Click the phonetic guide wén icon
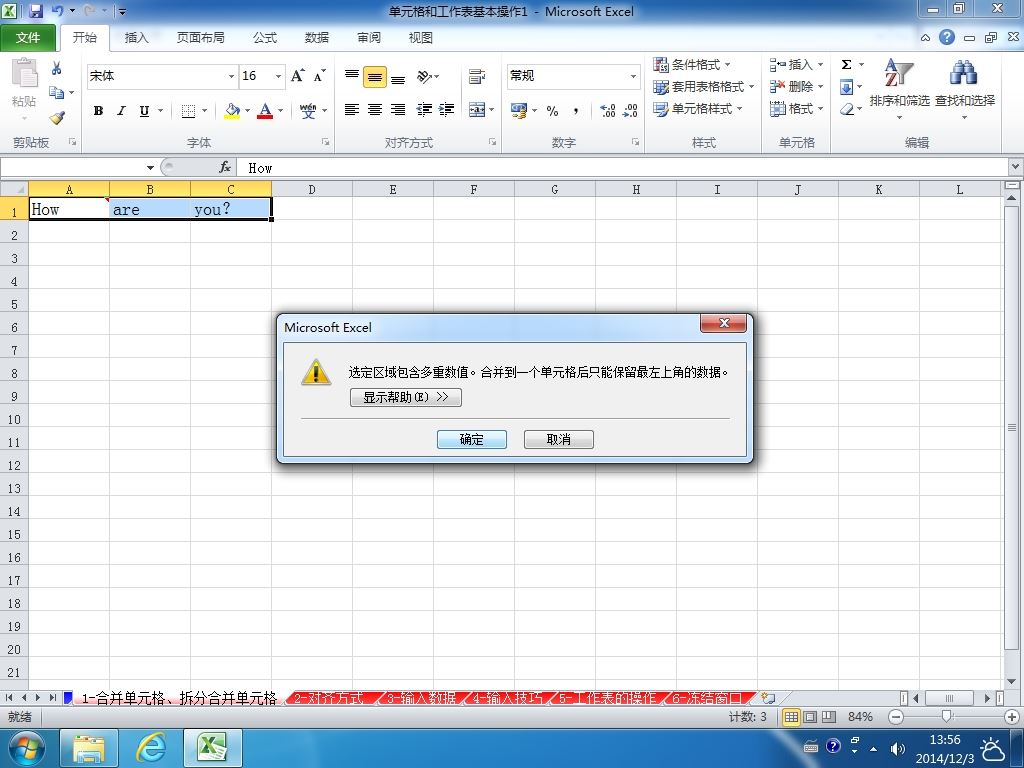This screenshot has width=1024, height=768. coord(308,111)
